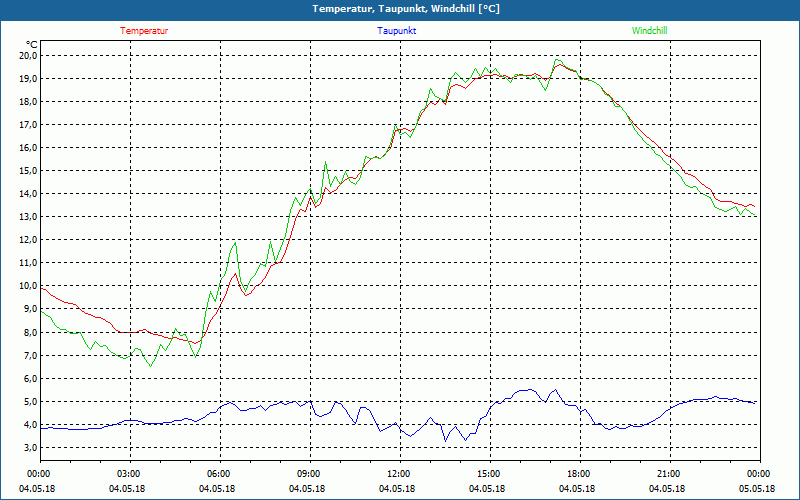Click the 8,0 y-axis label
800x500 pixels.
[30, 333]
